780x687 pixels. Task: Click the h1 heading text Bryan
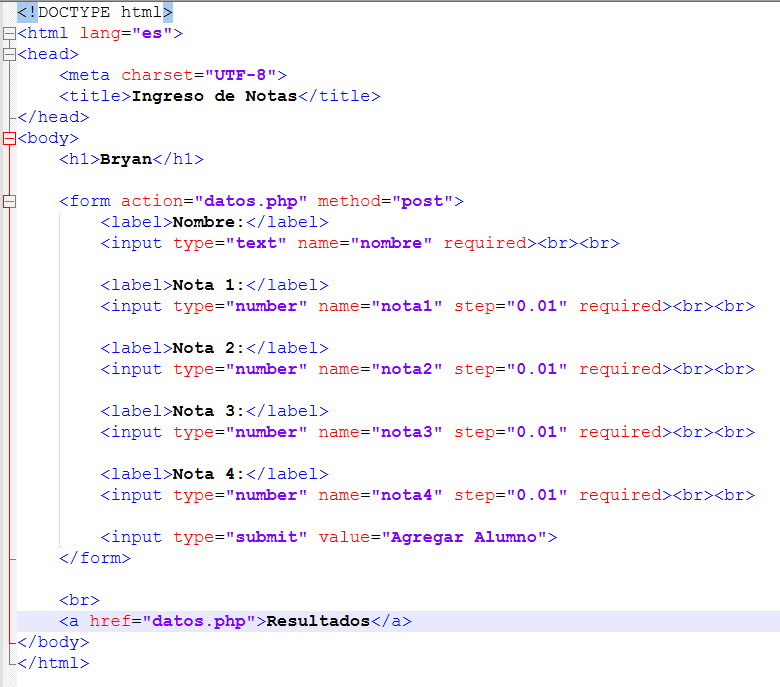(x=126, y=159)
